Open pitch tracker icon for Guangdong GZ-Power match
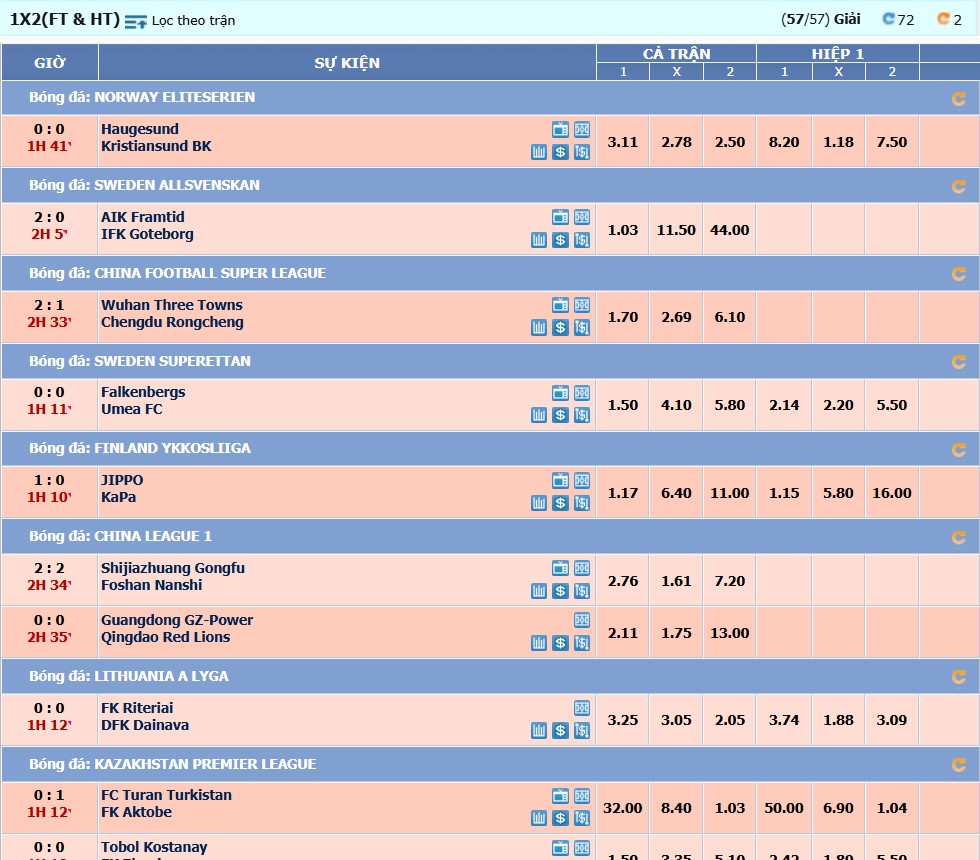 pyautogui.click(x=582, y=620)
